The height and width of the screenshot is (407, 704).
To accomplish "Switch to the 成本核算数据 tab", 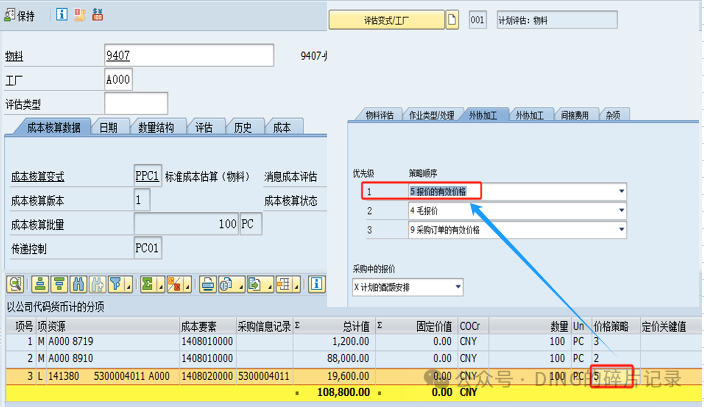I will coord(53,128).
